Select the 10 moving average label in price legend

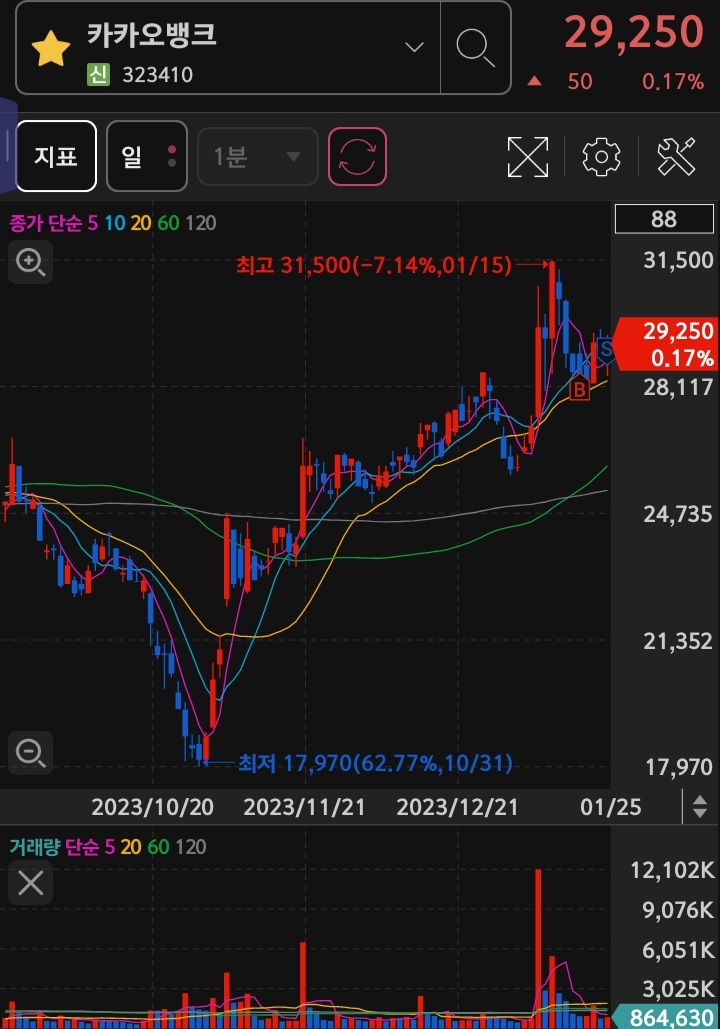click(x=114, y=223)
